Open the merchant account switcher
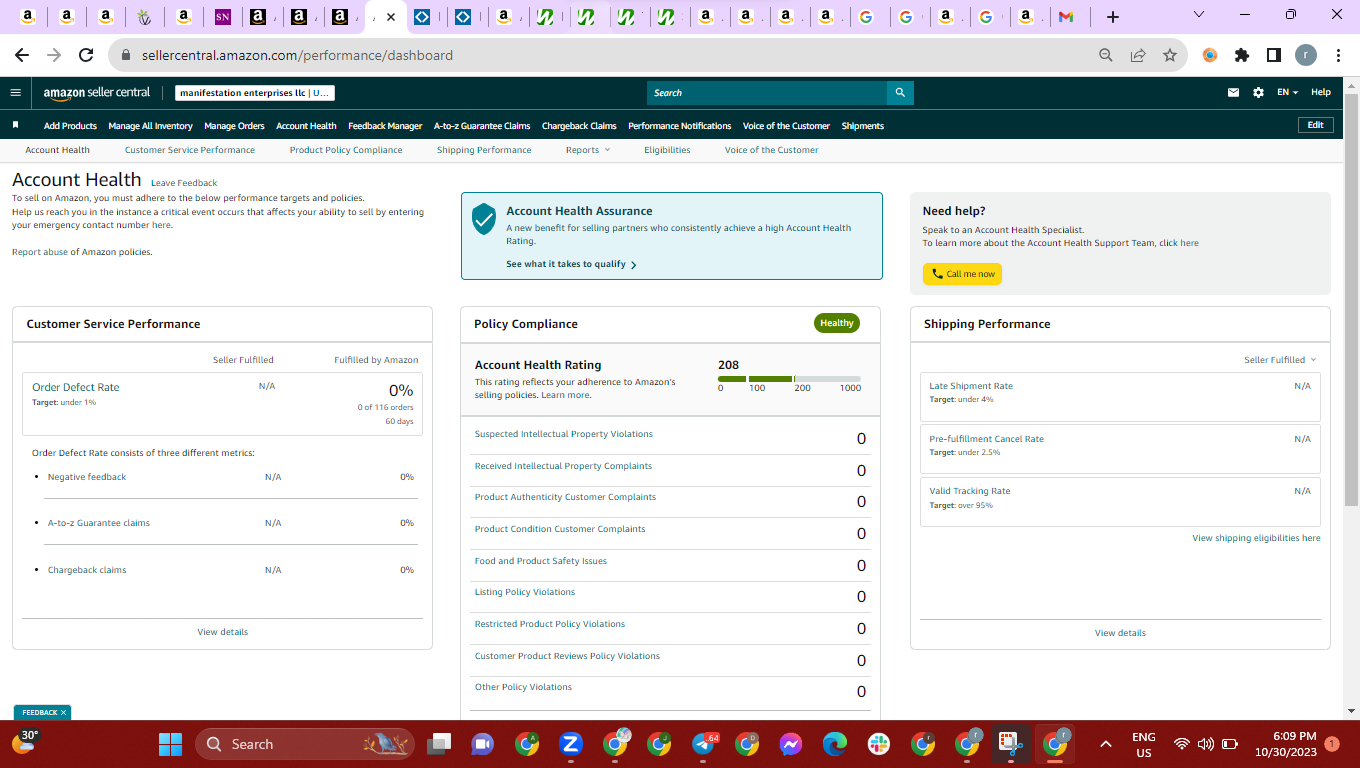Viewport: 1360px width, 768px height. (255, 93)
